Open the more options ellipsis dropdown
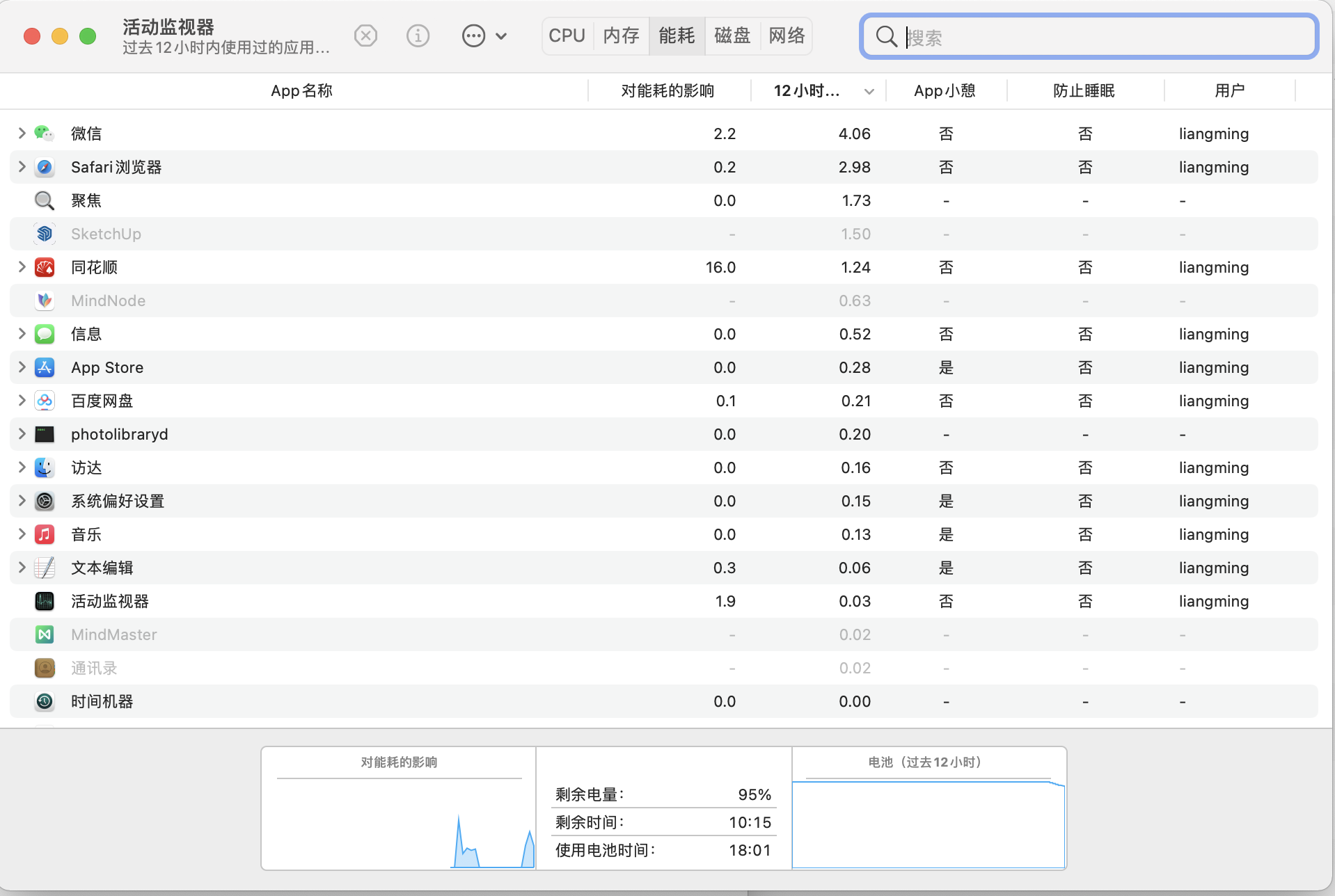The width and height of the screenshot is (1335, 896). [x=484, y=35]
